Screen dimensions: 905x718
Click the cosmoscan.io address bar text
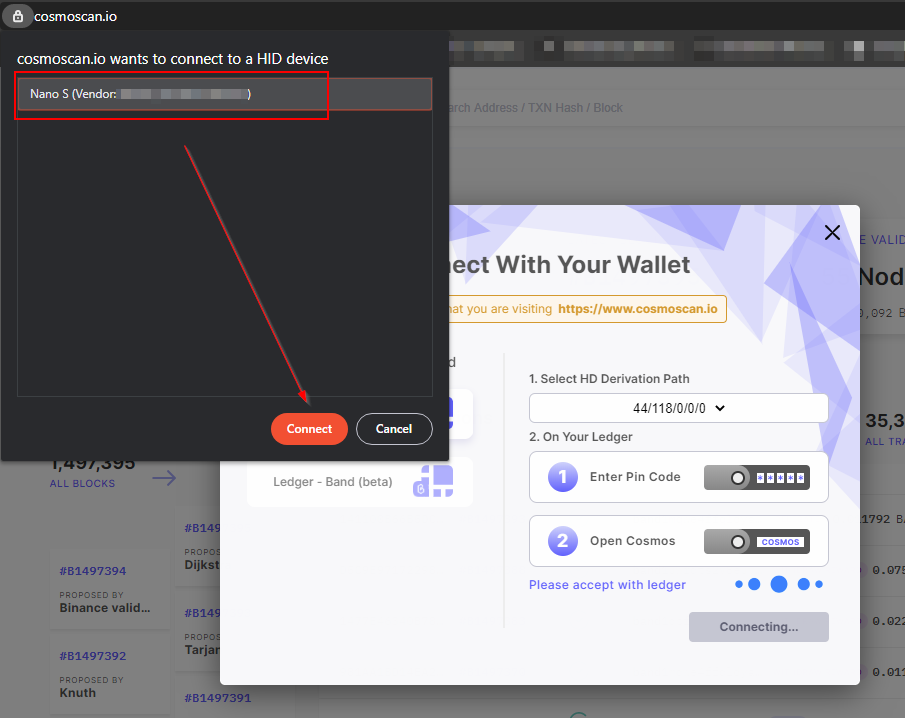tap(76, 16)
